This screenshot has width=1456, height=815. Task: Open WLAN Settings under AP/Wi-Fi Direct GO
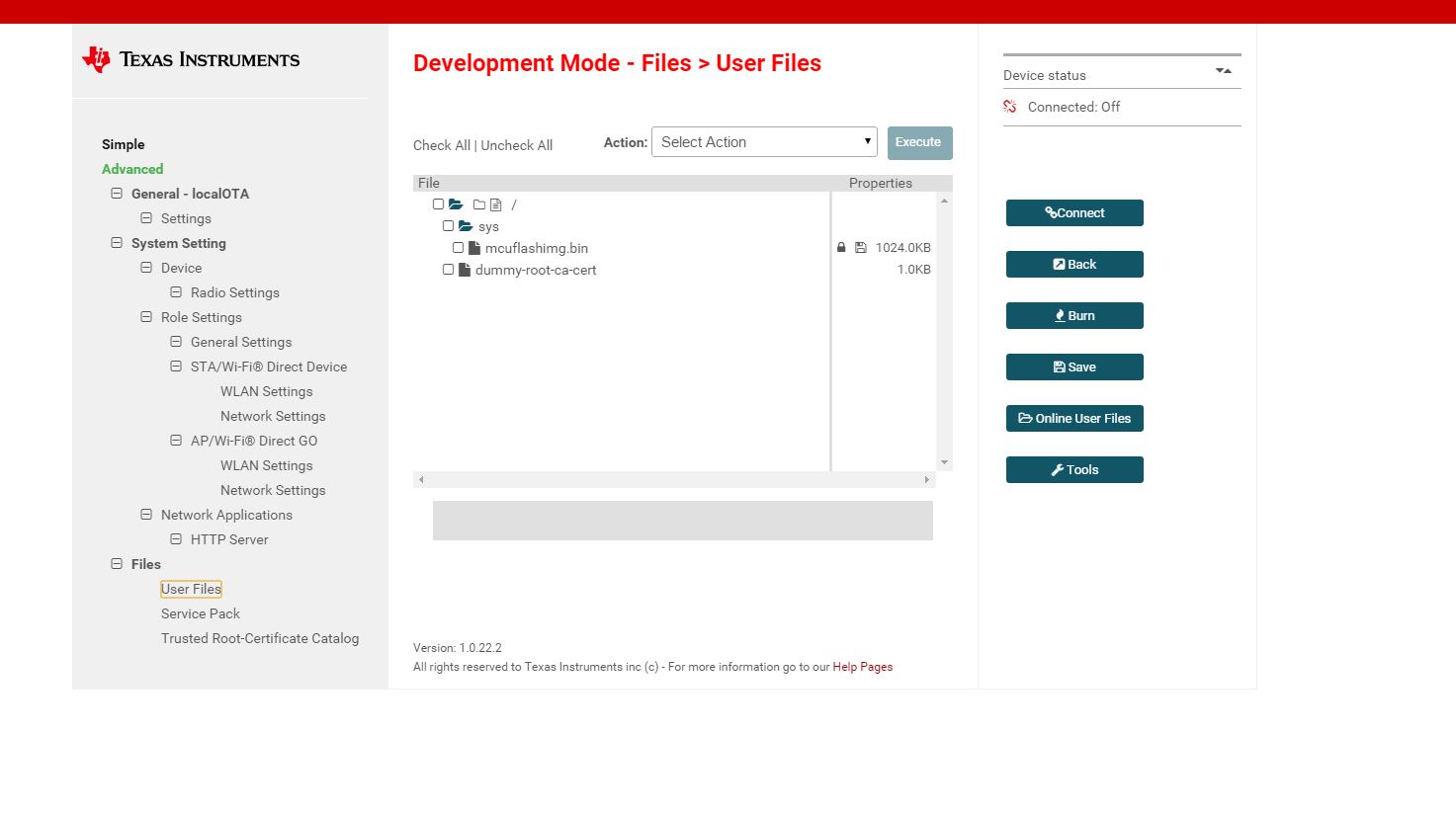267,465
